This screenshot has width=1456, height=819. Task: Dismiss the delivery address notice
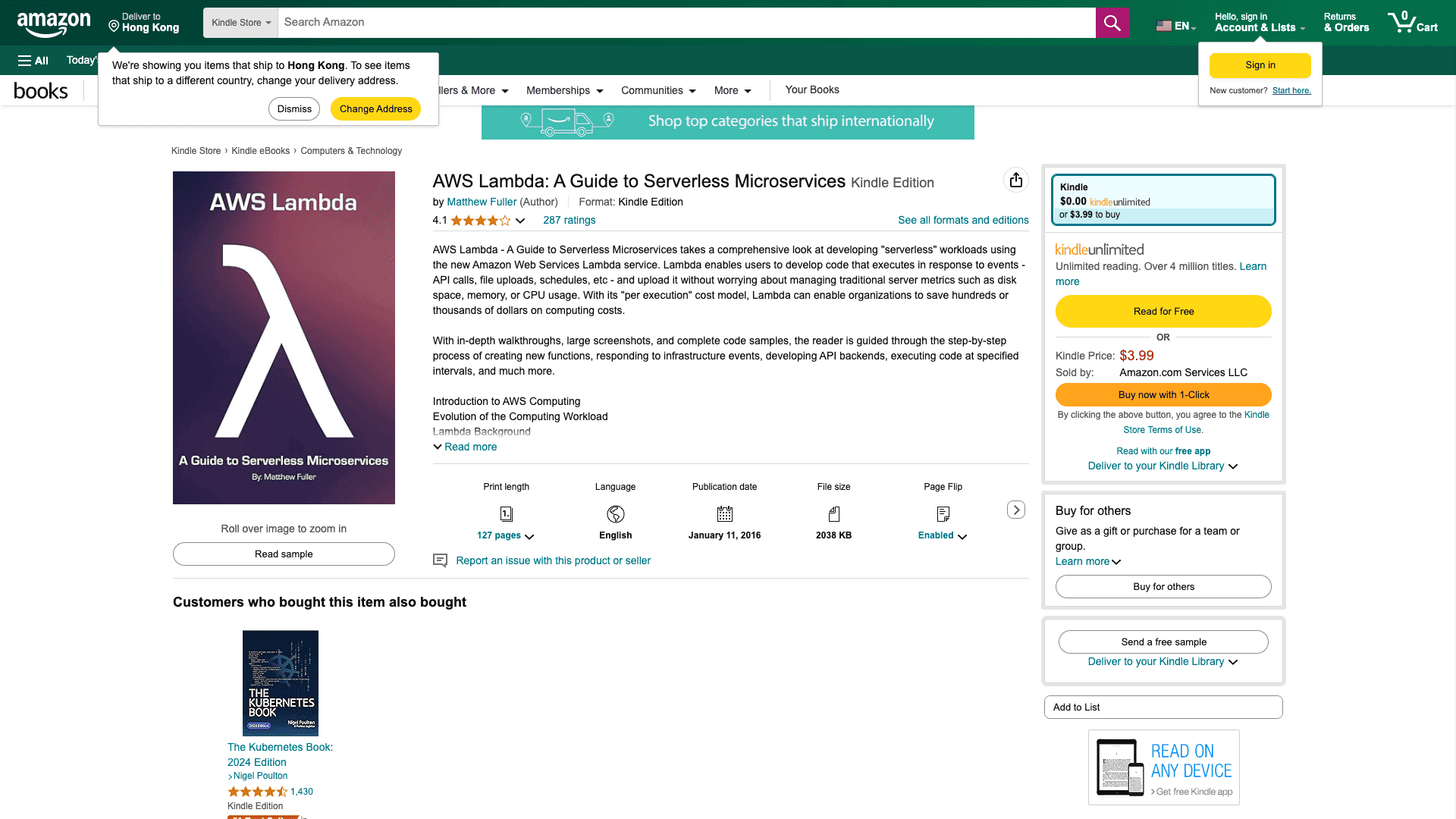[294, 108]
